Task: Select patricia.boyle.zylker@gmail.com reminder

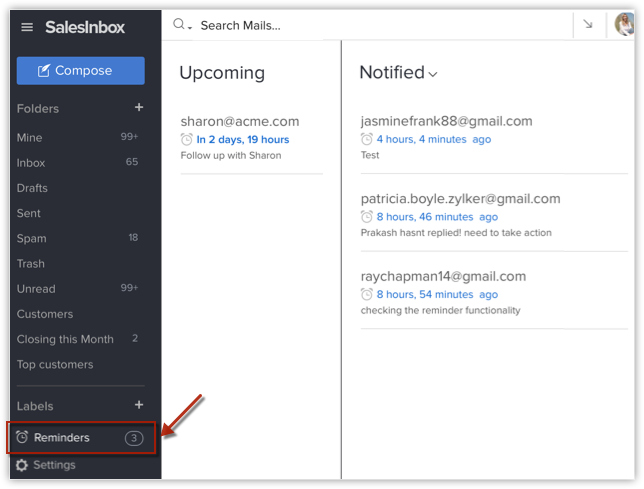Action: [x=460, y=199]
